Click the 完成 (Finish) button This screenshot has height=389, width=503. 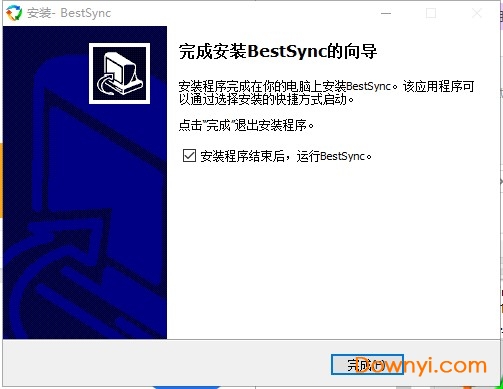pos(367,365)
